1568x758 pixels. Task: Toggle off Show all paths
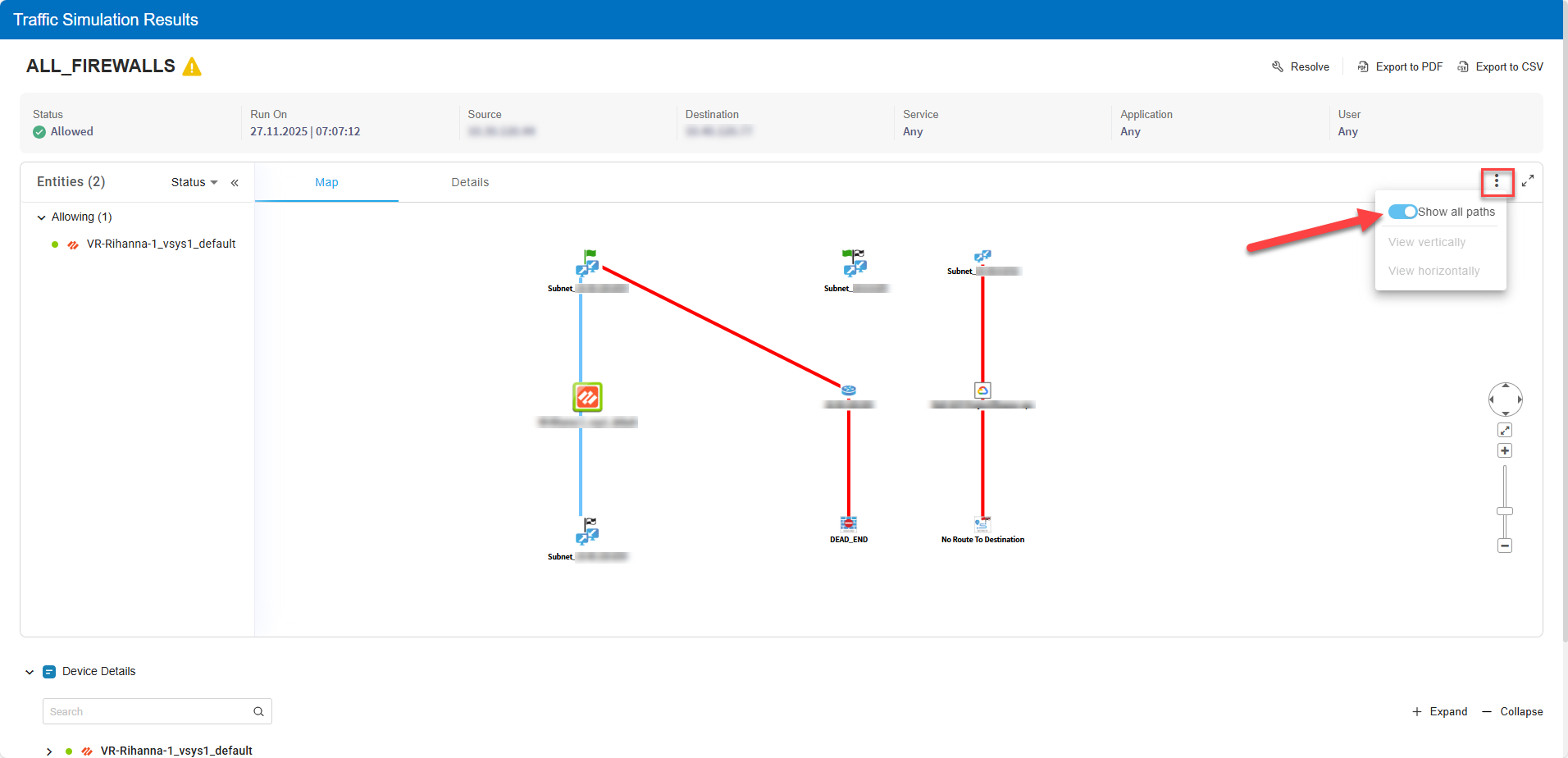[x=1402, y=212]
